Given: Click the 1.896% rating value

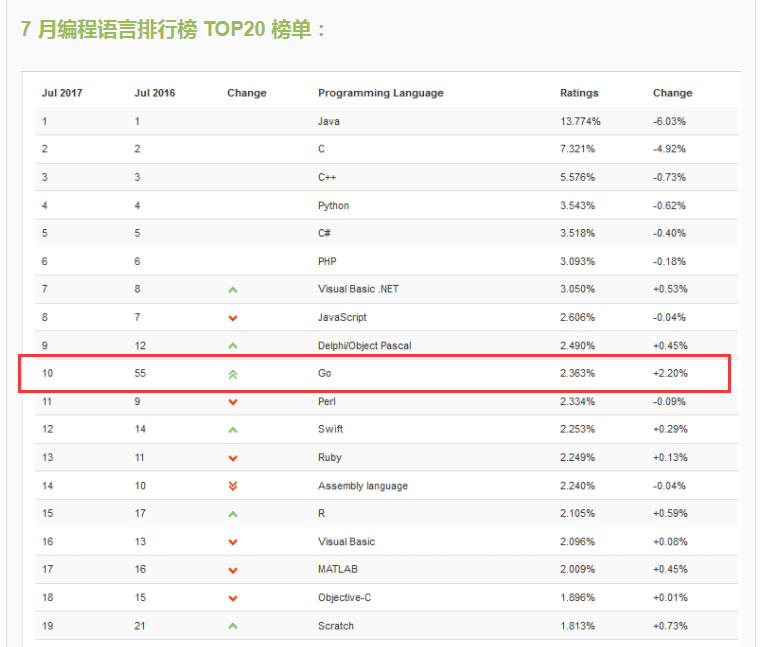Looking at the screenshot, I should (577, 598).
